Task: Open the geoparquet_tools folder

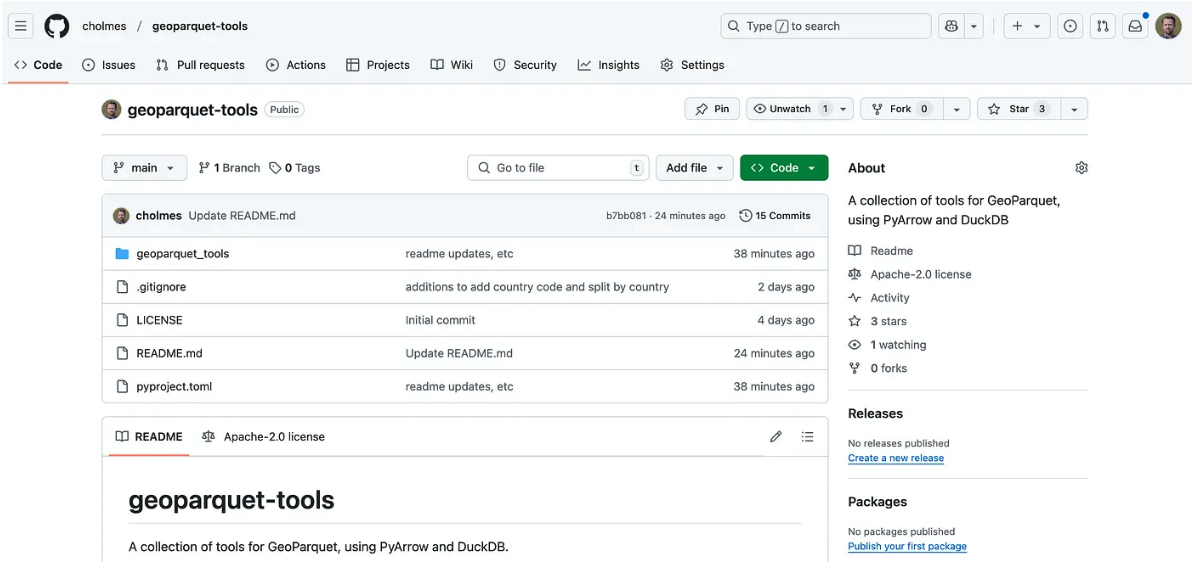Action: pyautogui.click(x=182, y=254)
